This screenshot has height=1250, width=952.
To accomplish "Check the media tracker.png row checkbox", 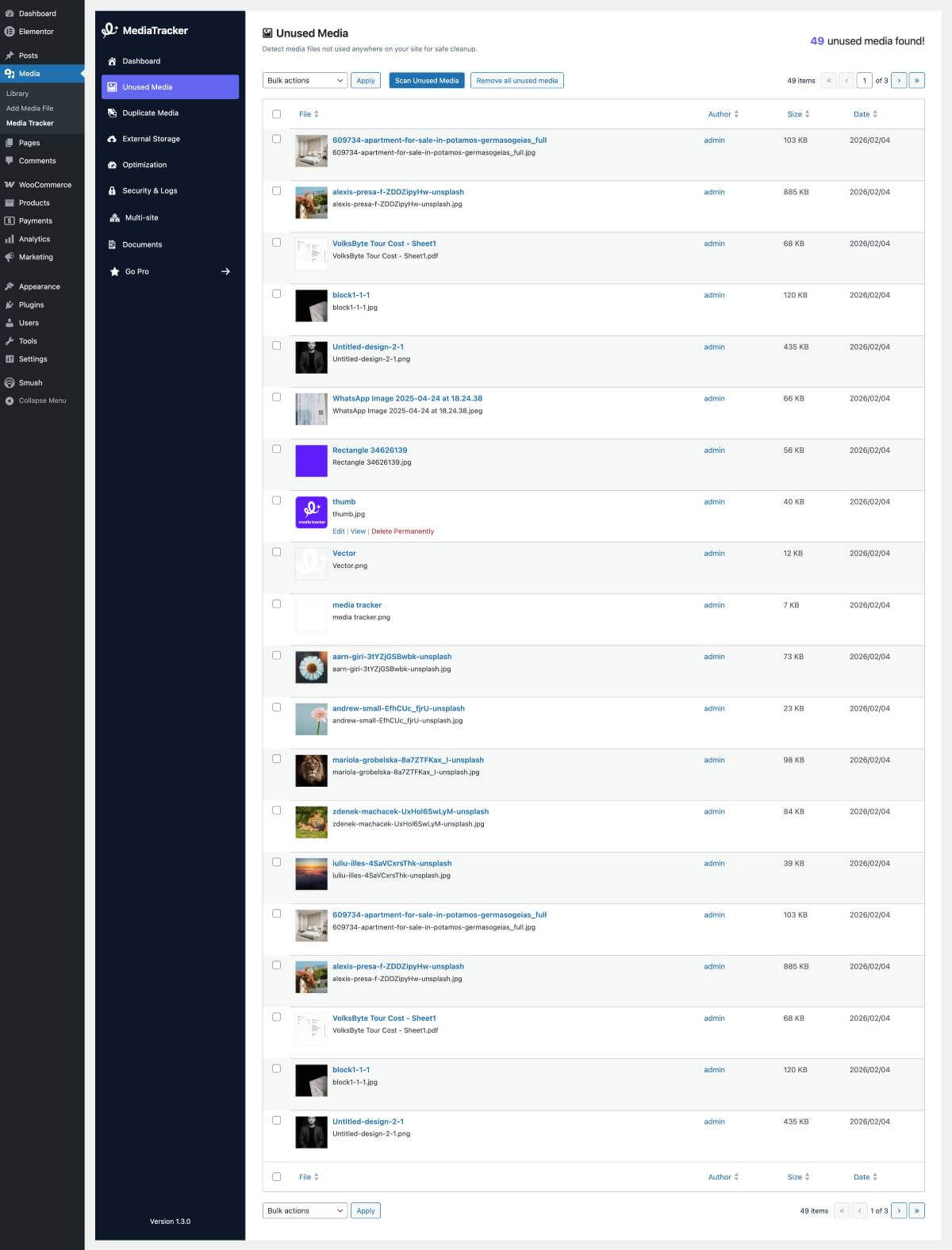I will coord(276,604).
